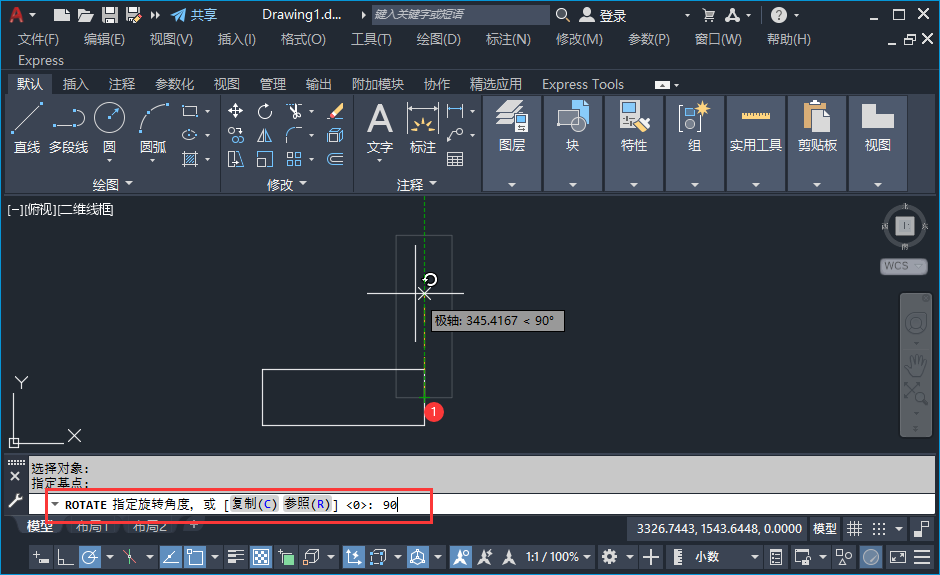Expand the 修改 panel flyout
Viewport: 940px width, 575px height.
tap(287, 184)
